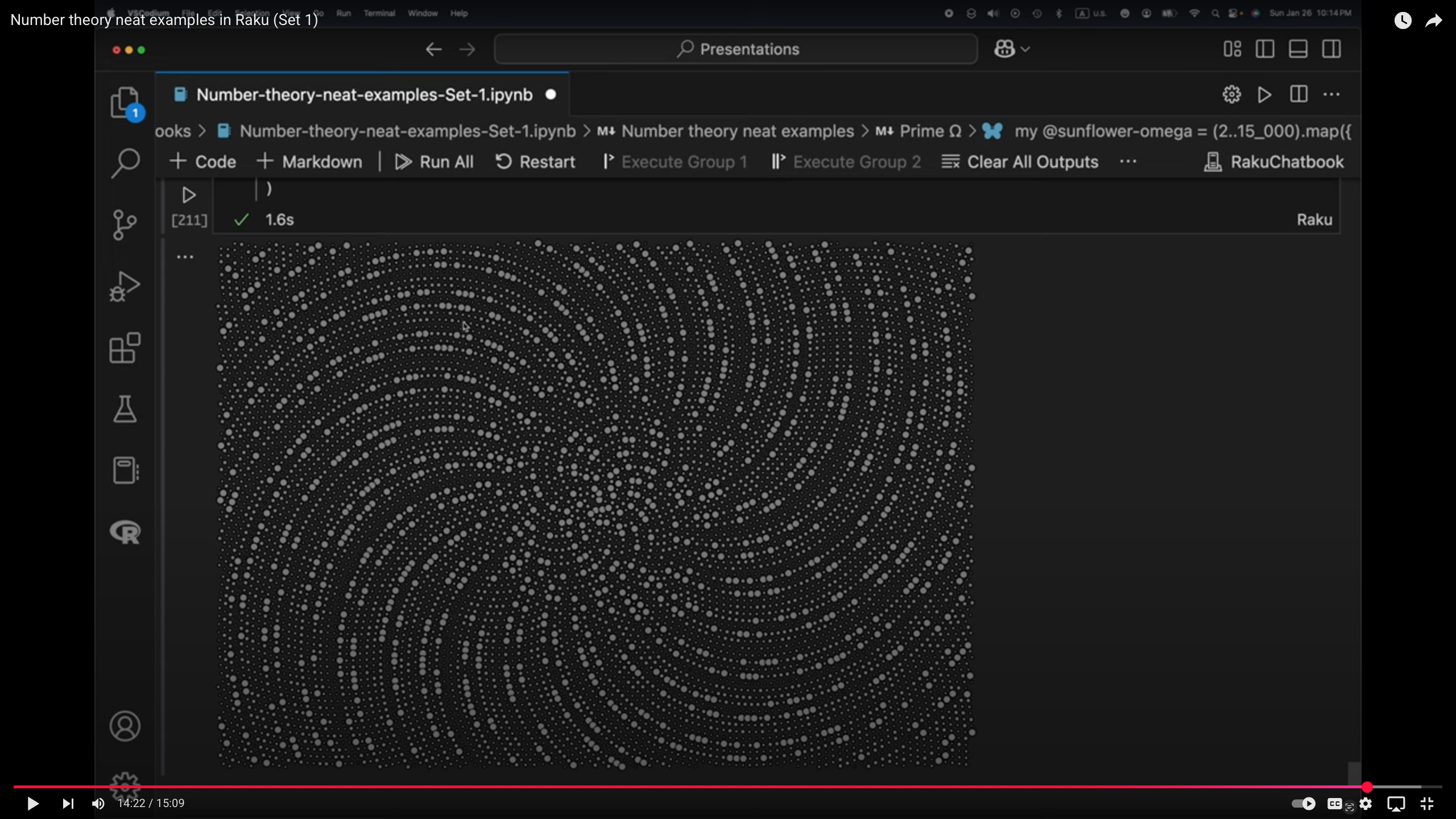Clear All Outputs in the notebook
1456x819 pixels.
[x=1020, y=162]
